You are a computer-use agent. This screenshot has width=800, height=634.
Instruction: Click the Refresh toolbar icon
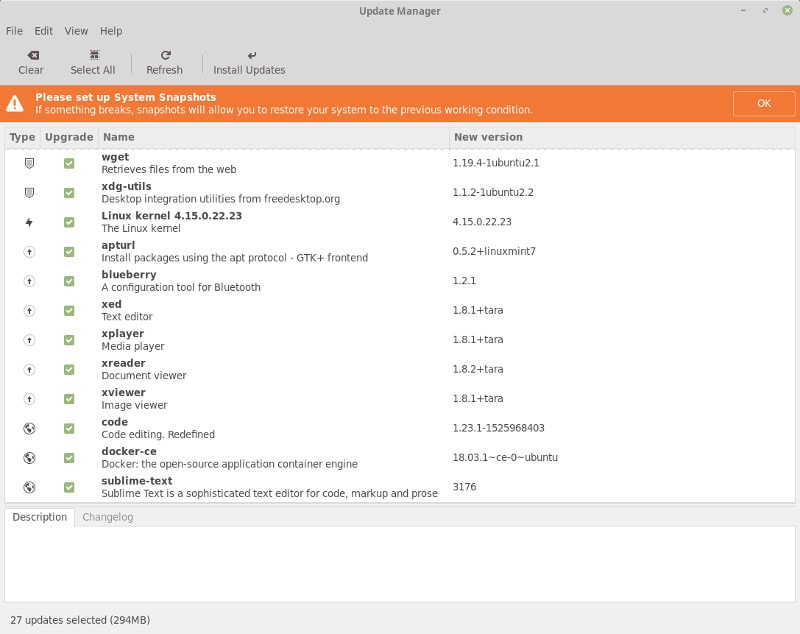pyautogui.click(x=163, y=57)
